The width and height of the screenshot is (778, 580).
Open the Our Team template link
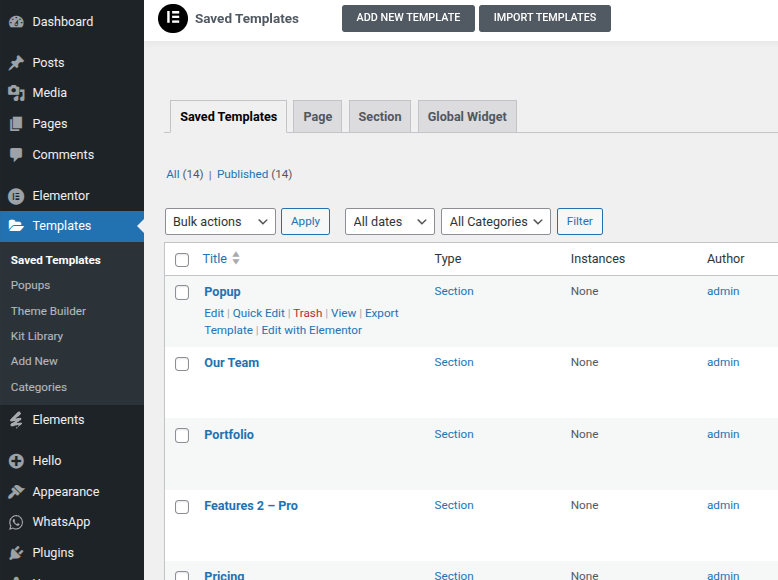[232, 363]
